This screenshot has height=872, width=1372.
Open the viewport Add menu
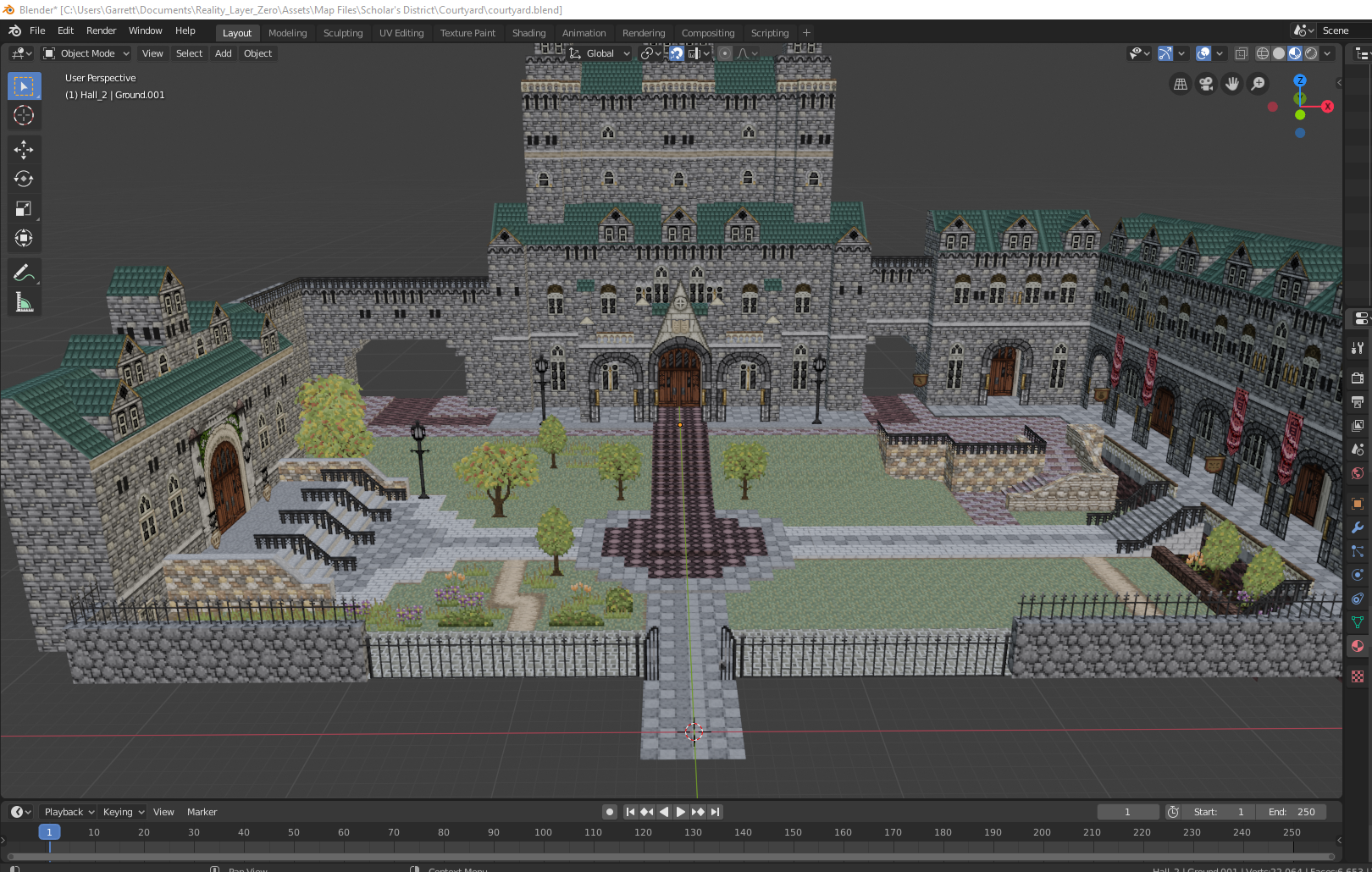(x=223, y=53)
